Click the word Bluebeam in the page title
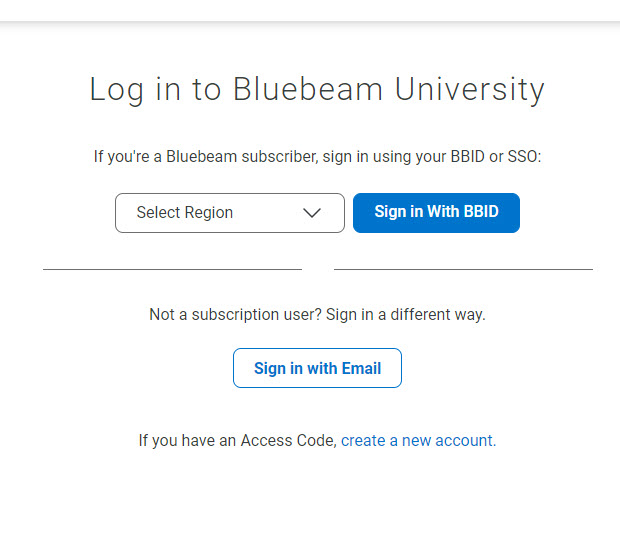 click(308, 89)
